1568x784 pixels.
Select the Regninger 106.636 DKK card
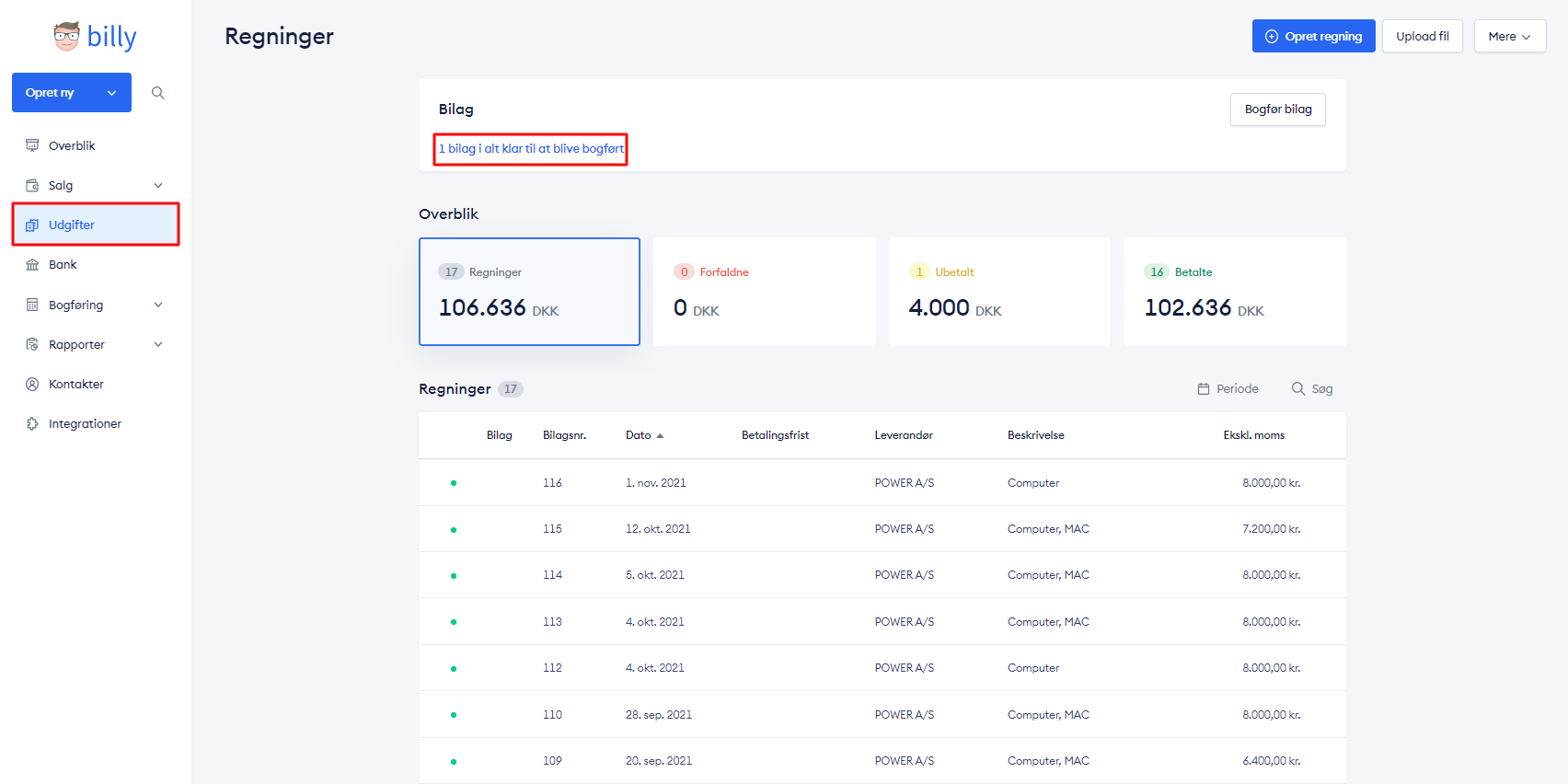[529, 292]
